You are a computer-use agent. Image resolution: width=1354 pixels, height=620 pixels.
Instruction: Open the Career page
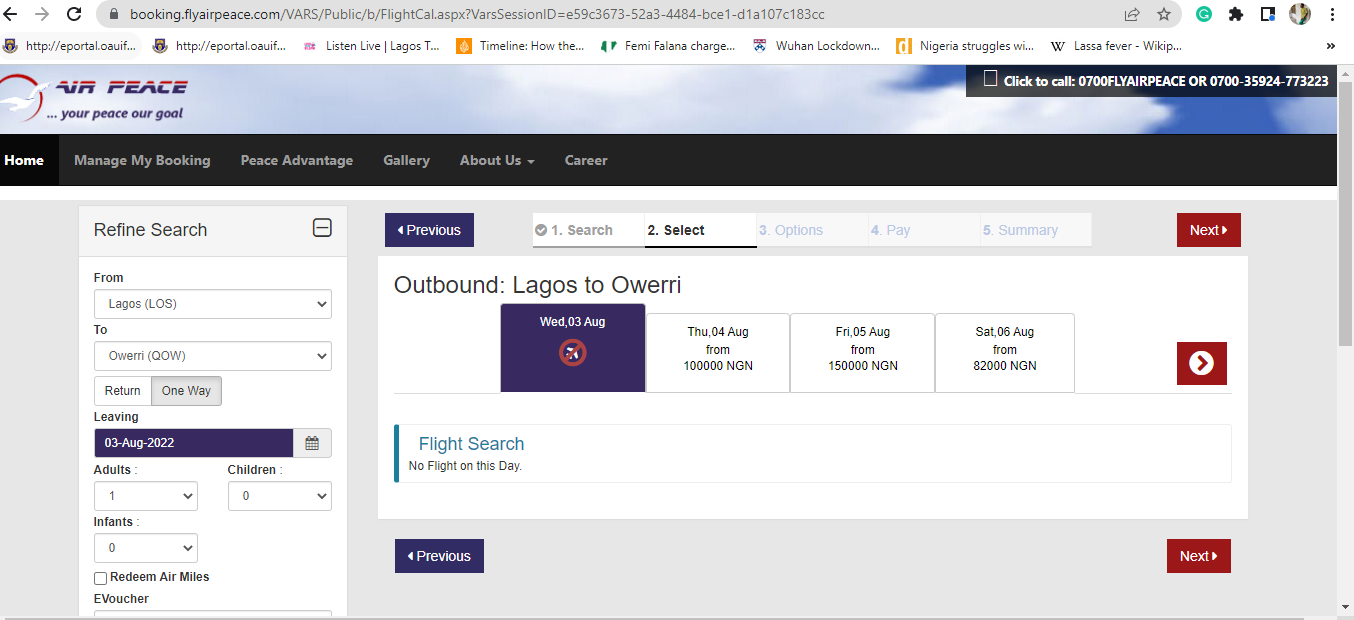point(586,160)
